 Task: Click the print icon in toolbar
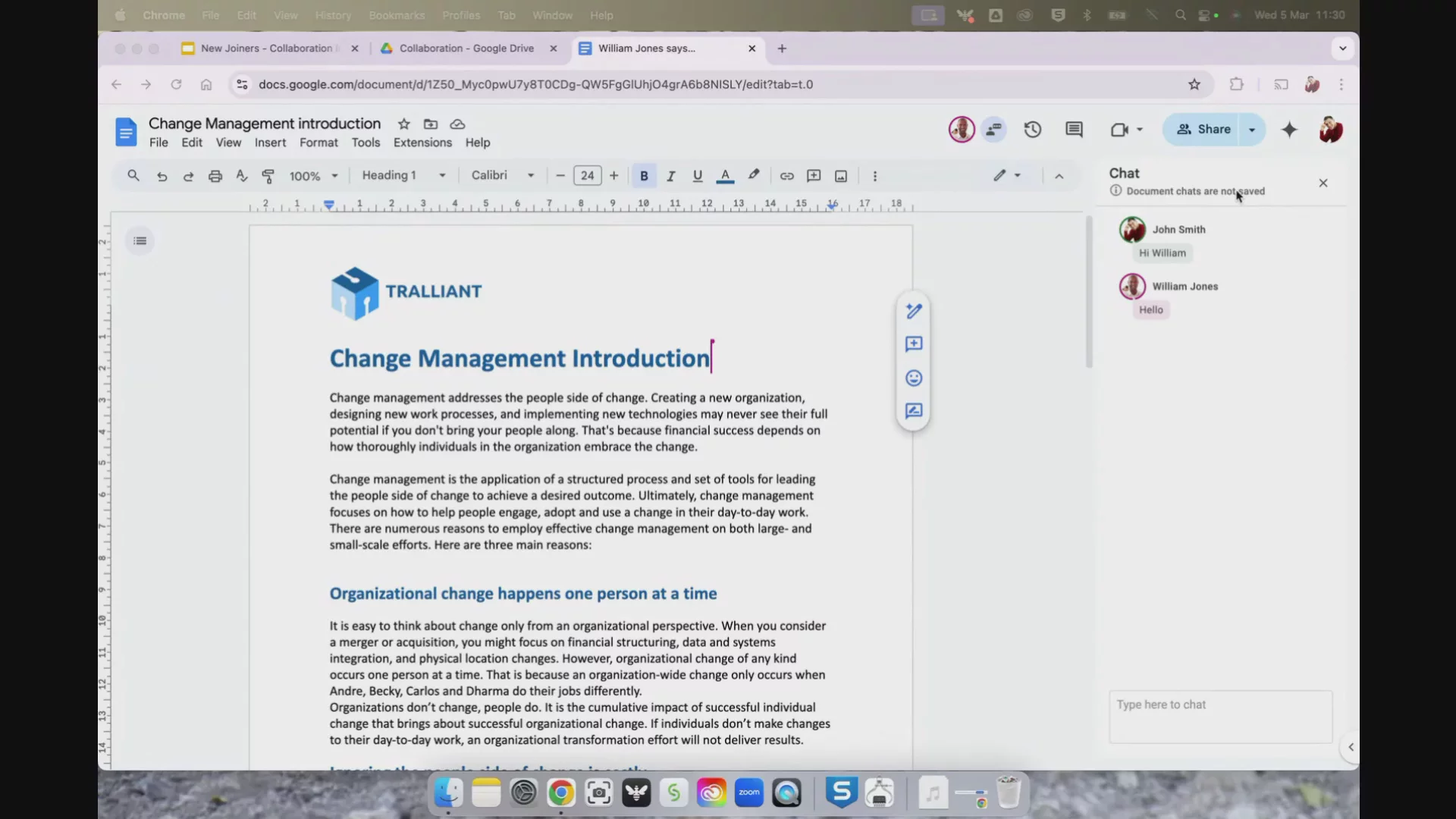pos(215,176)
